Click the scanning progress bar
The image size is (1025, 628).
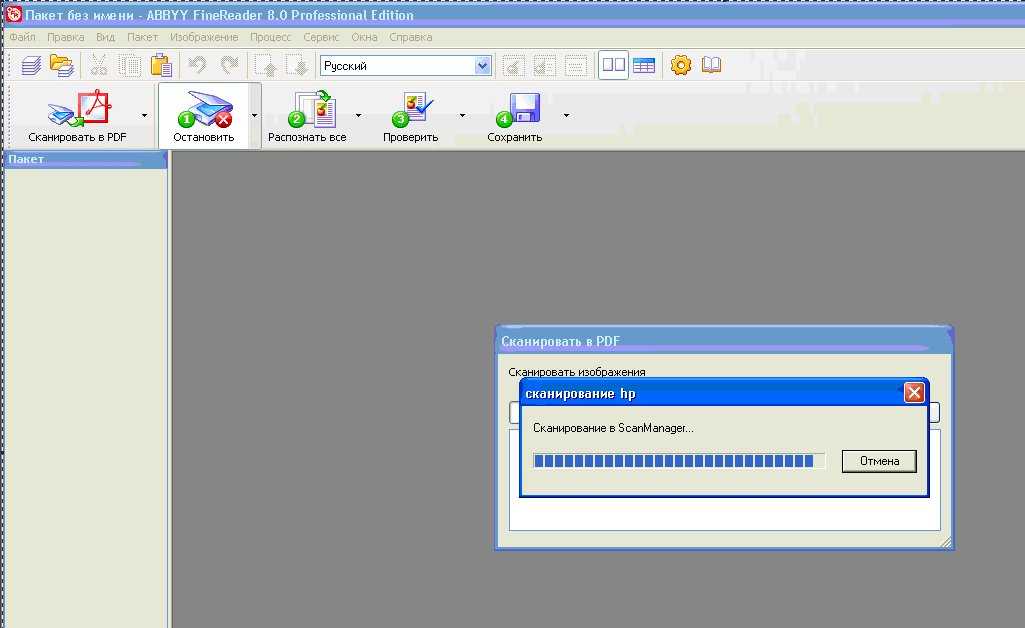pos(678,461)
